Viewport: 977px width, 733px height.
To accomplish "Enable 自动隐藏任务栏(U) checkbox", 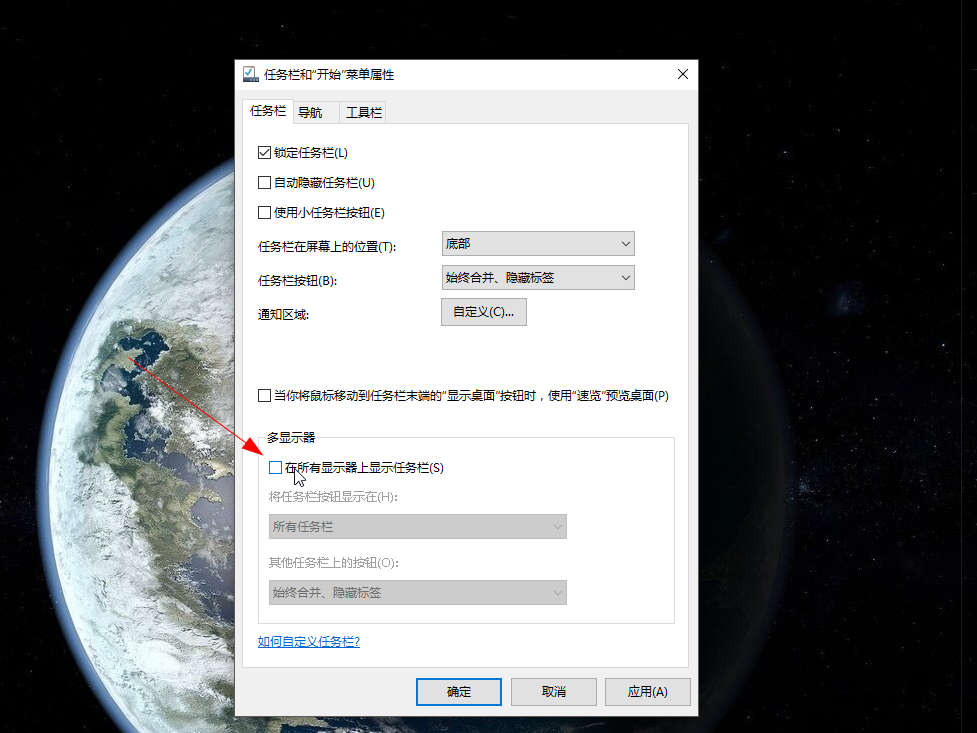I will [264, 183].
